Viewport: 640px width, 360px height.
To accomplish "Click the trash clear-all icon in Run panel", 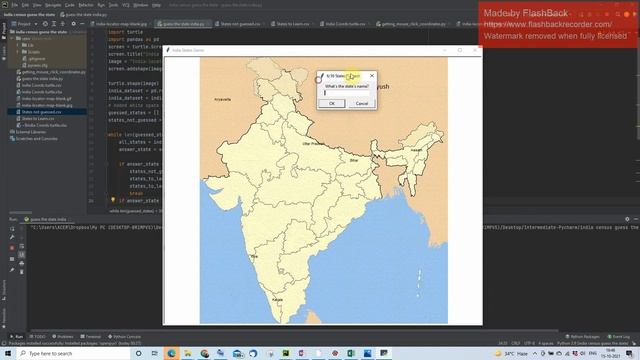I will click(x=22, y=272).
